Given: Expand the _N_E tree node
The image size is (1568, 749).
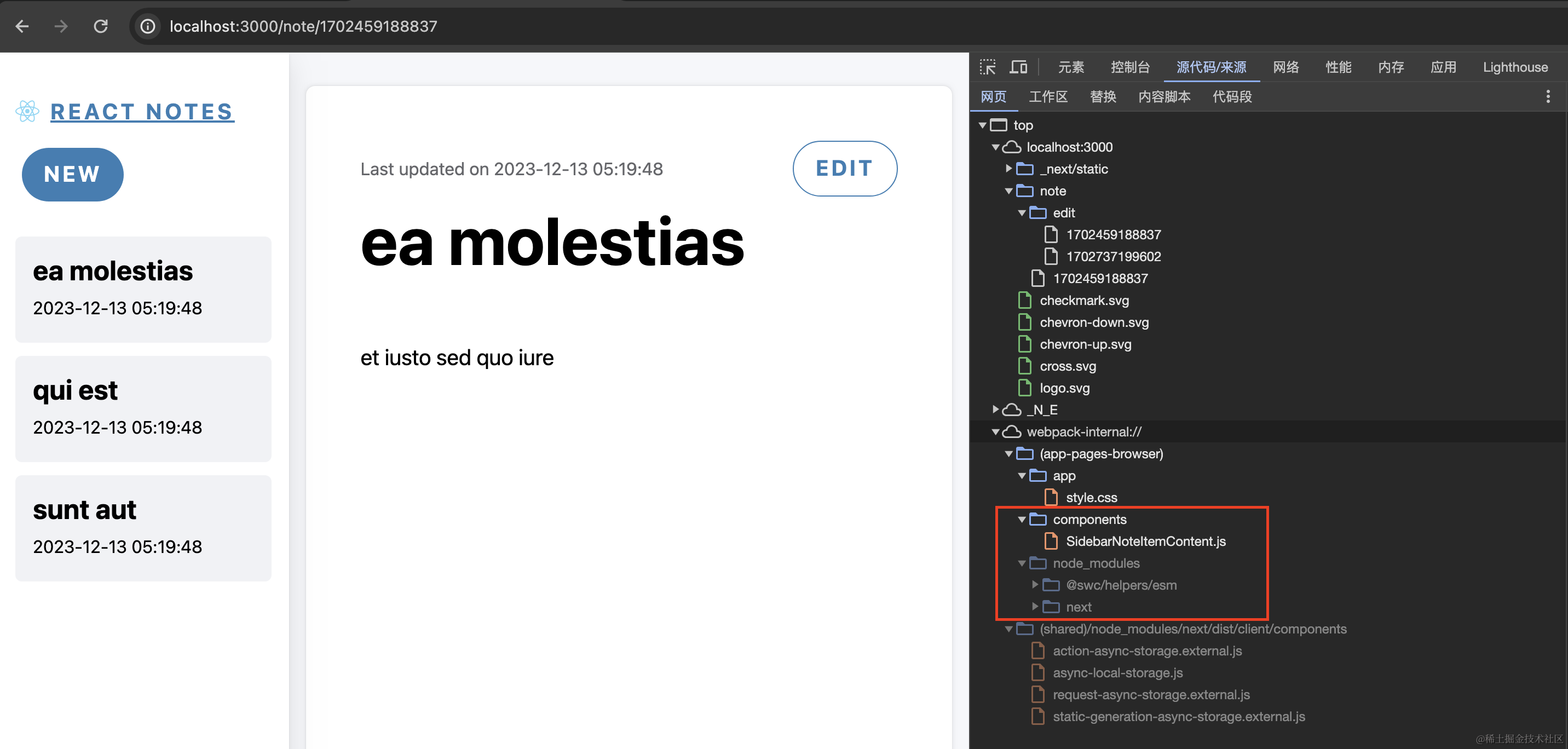Looking at the screenshot, I should [x=996, y=410].
